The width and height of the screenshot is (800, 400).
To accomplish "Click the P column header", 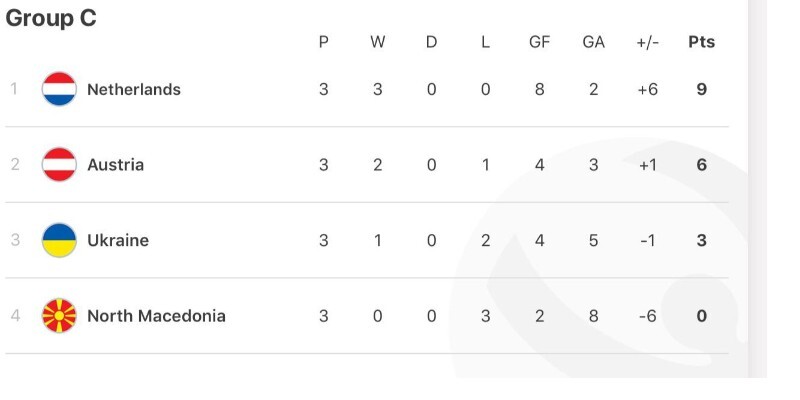I will point(323,42).
